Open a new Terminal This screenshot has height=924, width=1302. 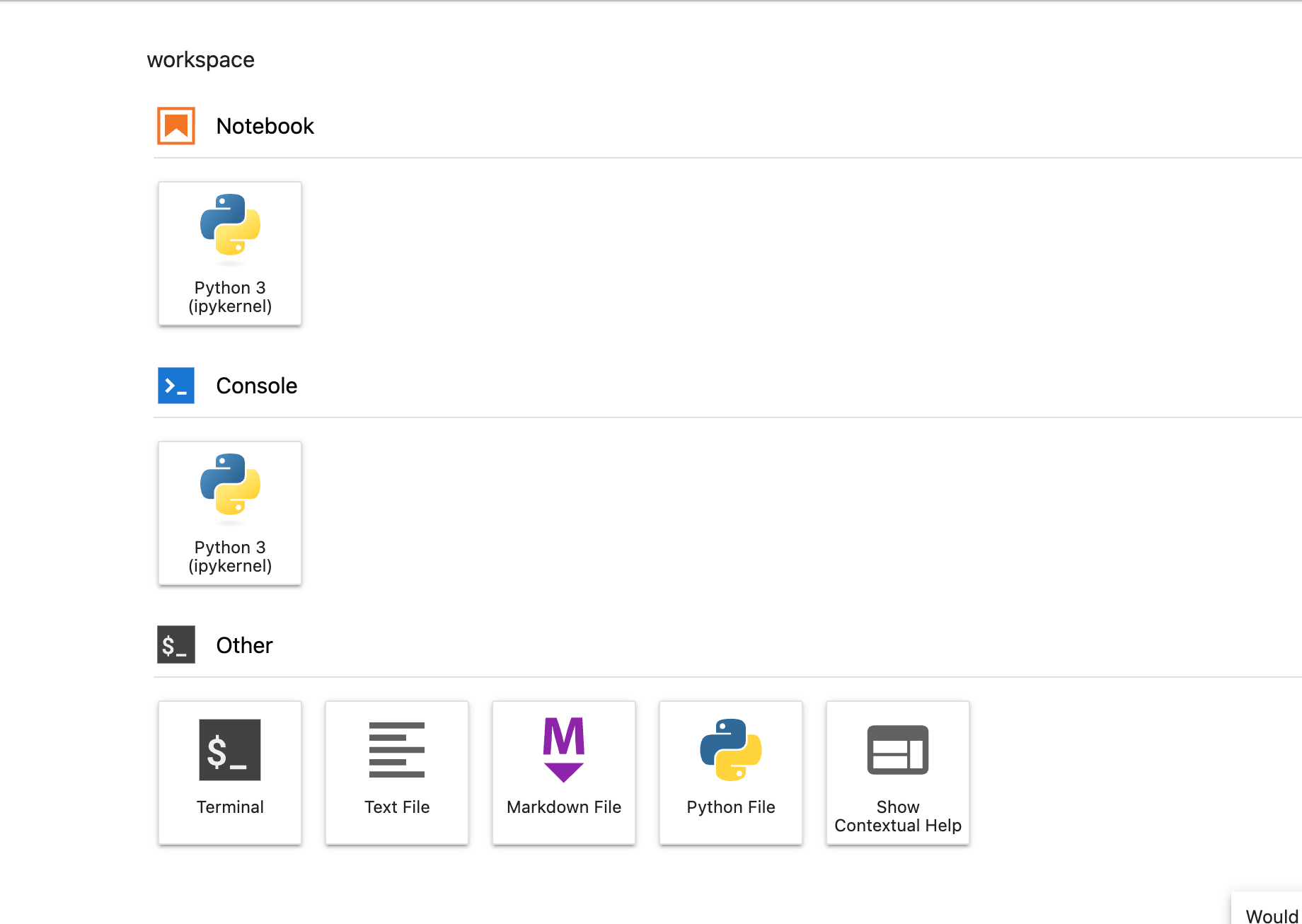(230, 773)
